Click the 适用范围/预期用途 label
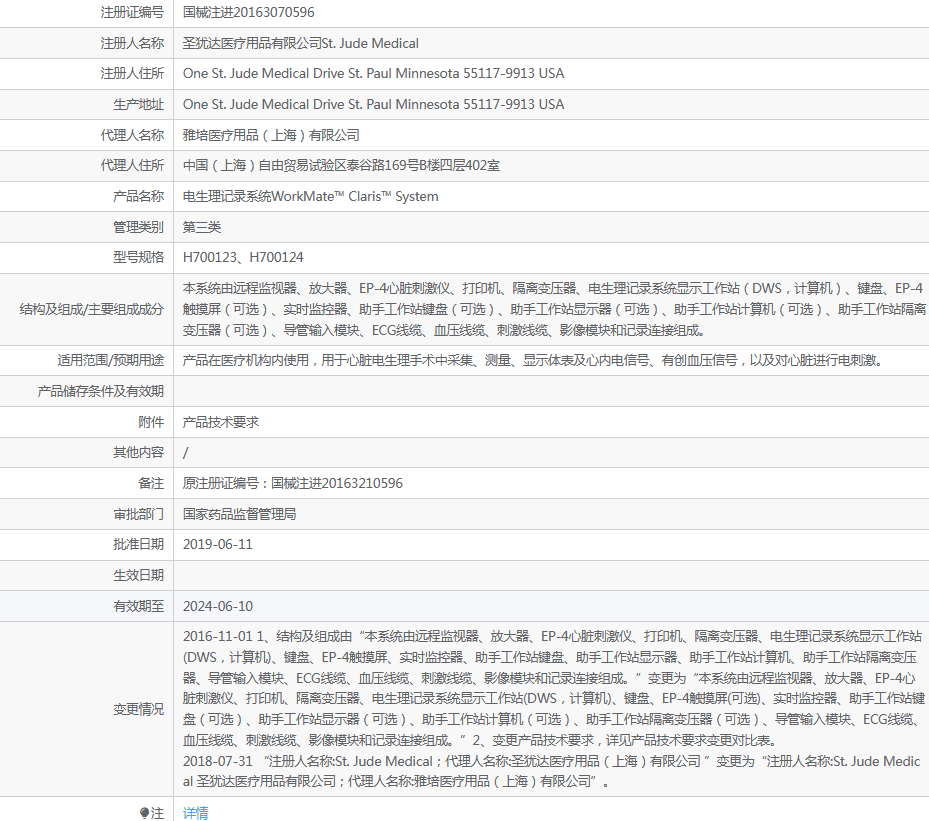The width and height of the screenshot is (929, 821). 111,360
